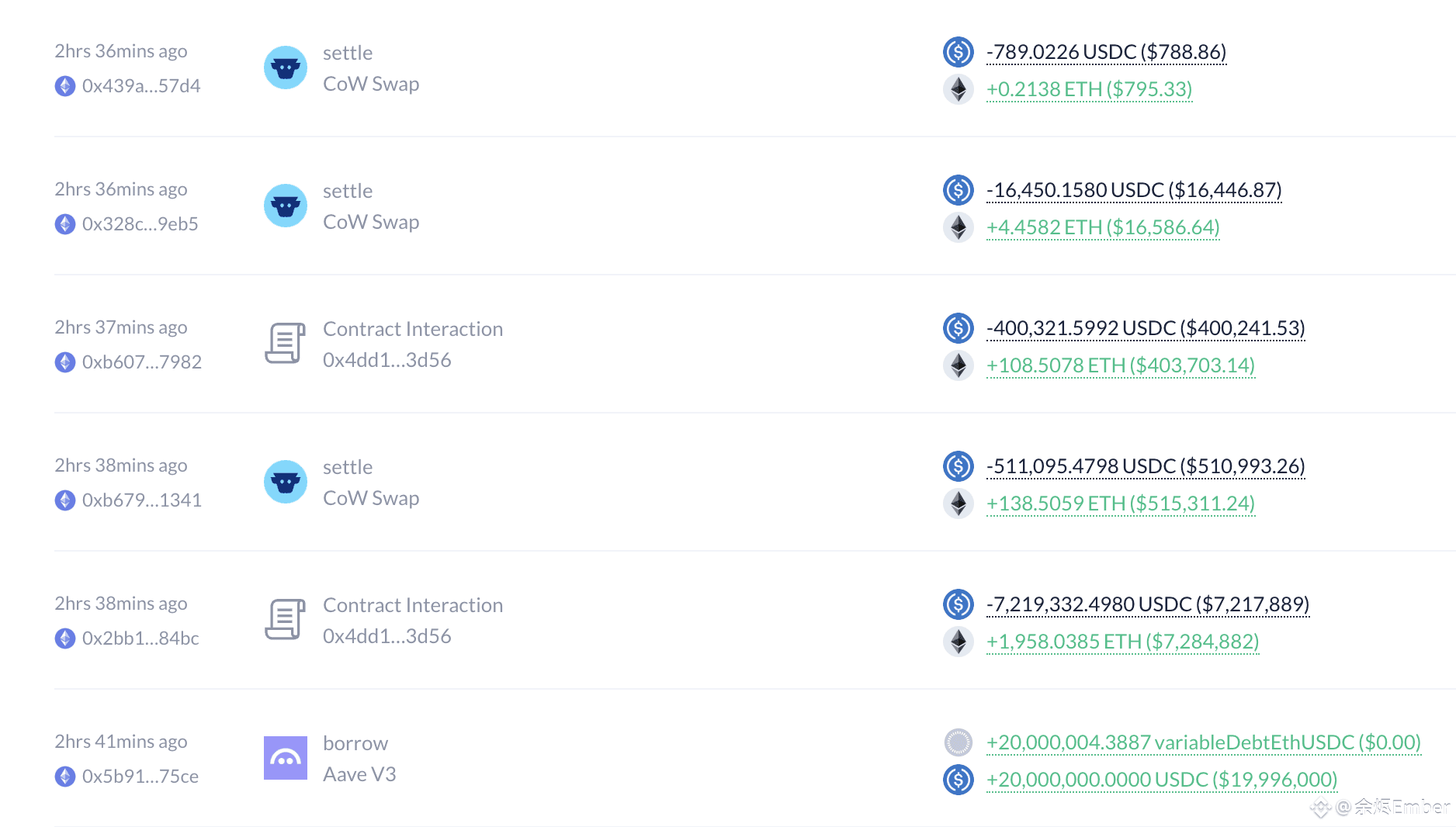This screenshot has height=827, width=1456.
Task: Click the USDC coin icon next to -789.0226 USDC
Action: [x=958, y=52]
